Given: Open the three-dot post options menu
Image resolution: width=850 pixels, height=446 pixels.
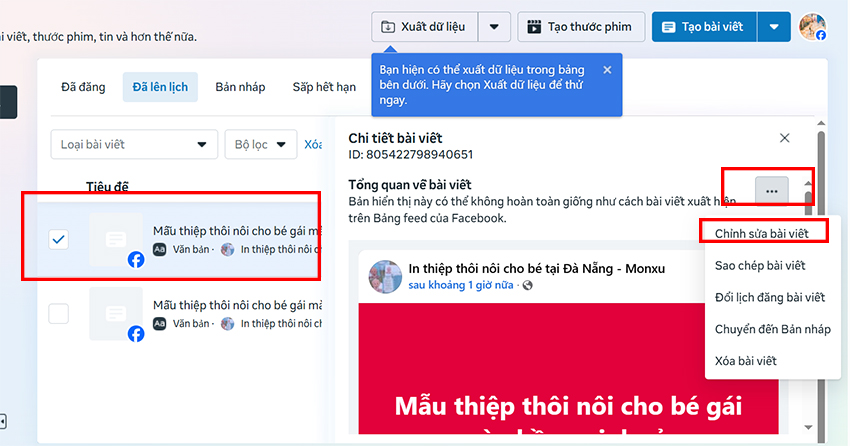Looking at the screenshot, I should click(x=771, y=191).
